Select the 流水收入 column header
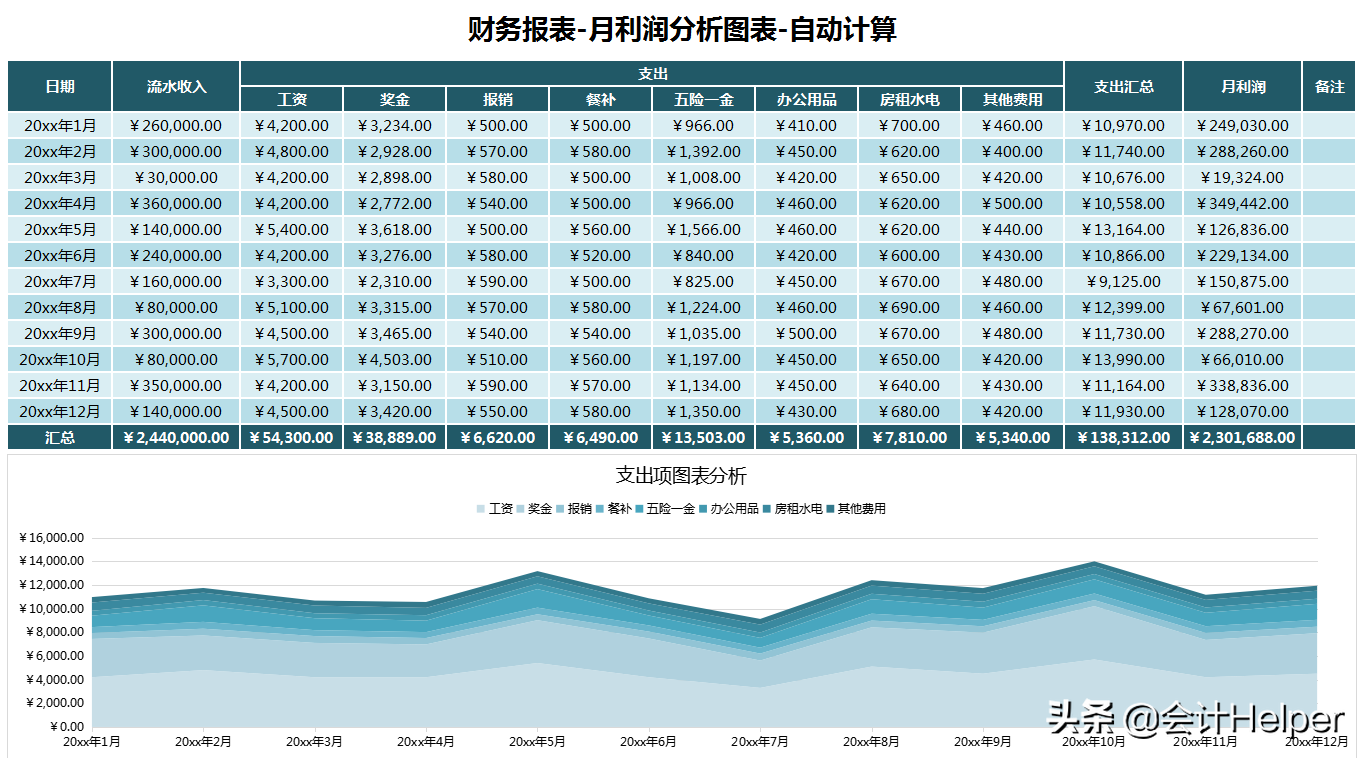The width and height of the screenshot is (1366, 758). tap(176, 86)
